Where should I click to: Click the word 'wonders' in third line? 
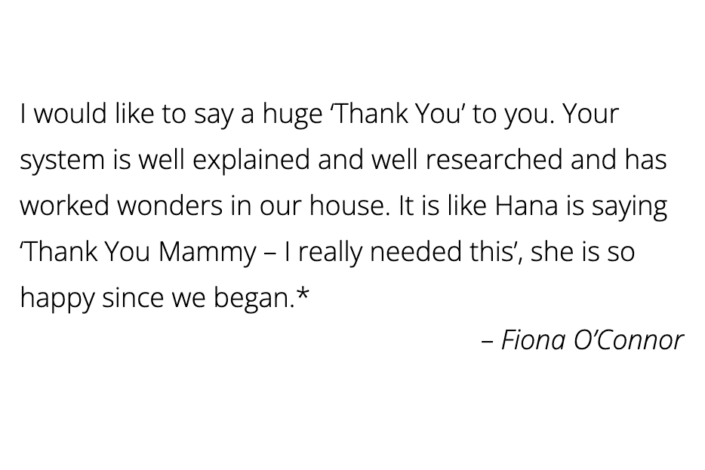170,206
